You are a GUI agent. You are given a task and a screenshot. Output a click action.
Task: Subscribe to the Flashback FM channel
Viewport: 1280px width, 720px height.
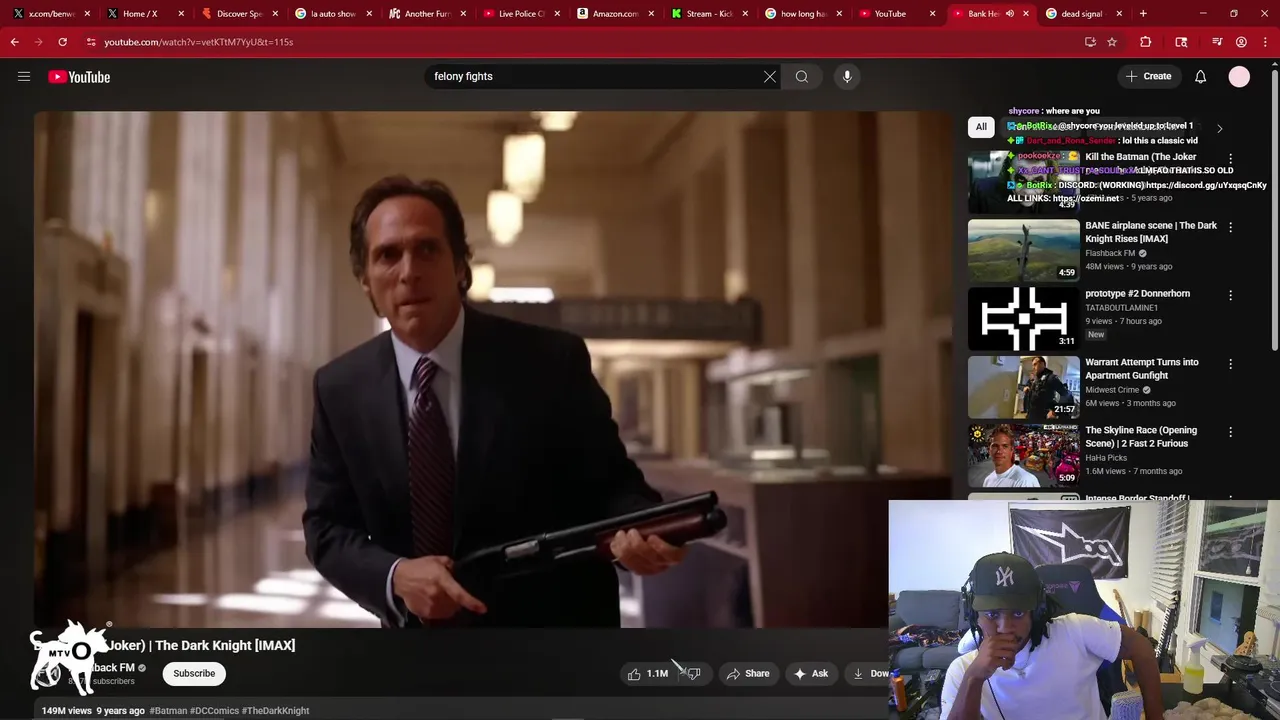(x=194, y=673)
